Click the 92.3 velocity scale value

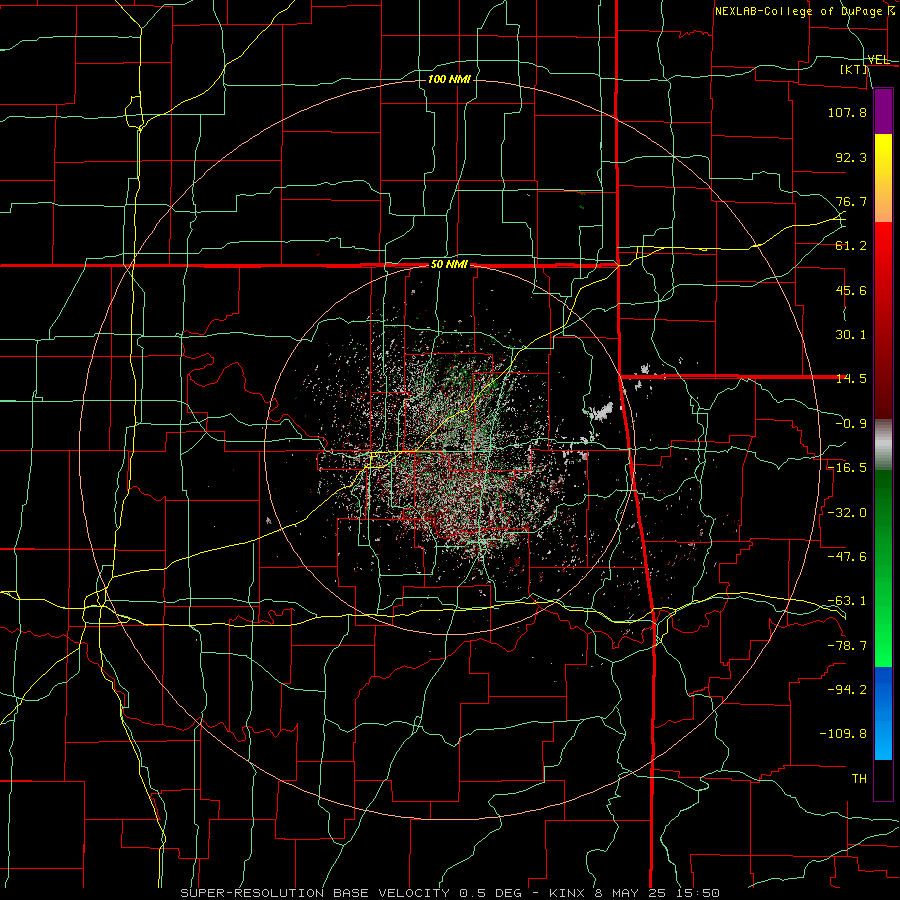pyautogui.click(x=851, y=157)
